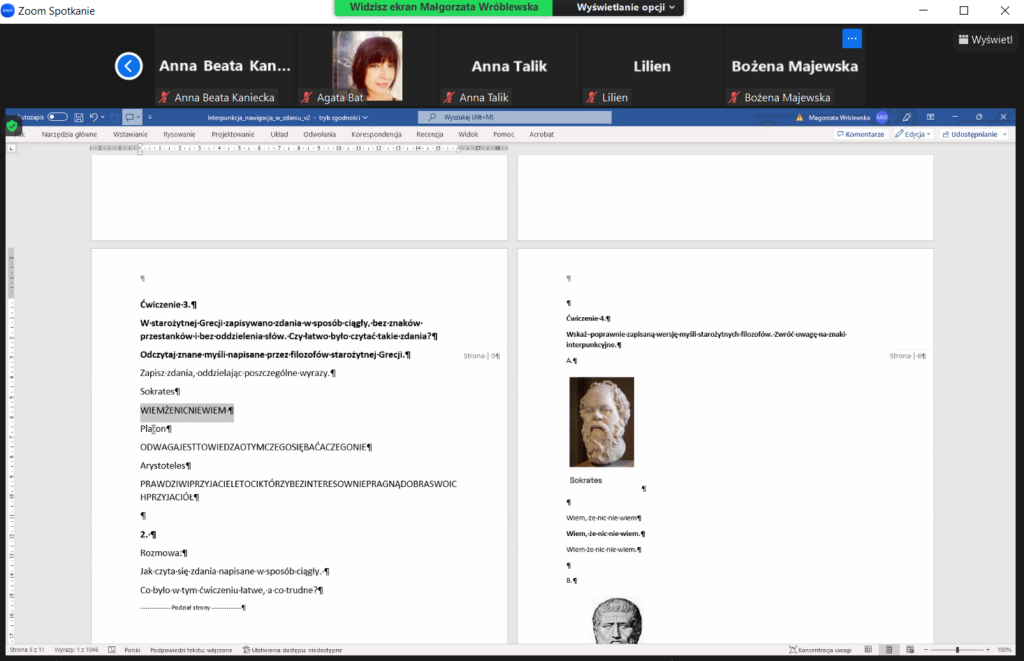Open the Recenzja ribbon tab
1024x661 pixels.
point(430,134)
